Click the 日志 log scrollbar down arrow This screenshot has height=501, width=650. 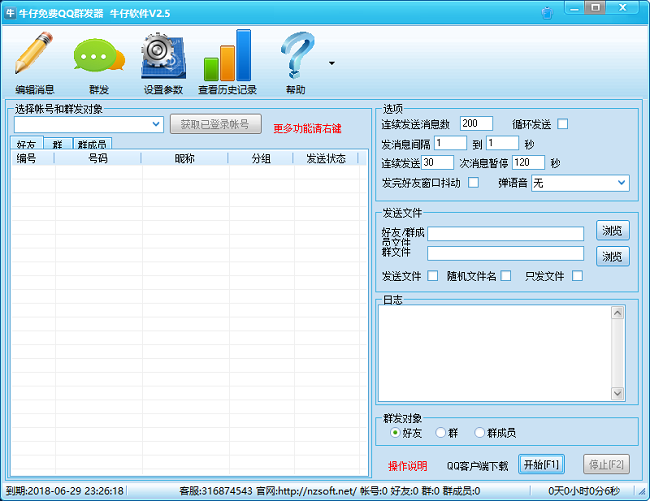coord(618,393)
